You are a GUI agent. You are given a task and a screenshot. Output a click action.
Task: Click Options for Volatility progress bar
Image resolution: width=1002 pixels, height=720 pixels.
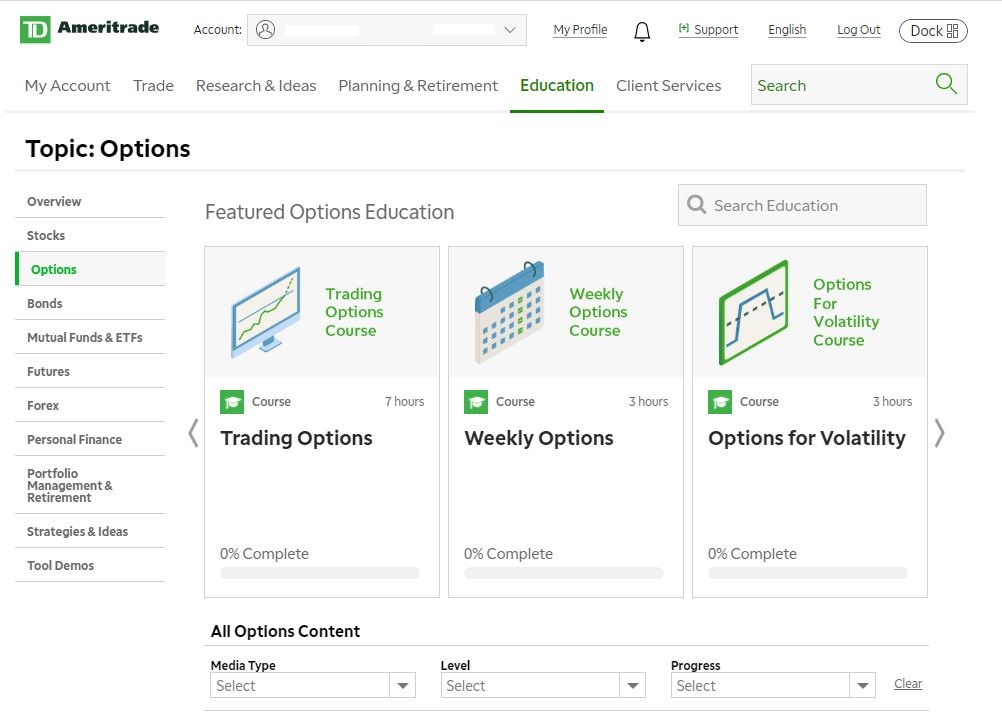tap(808, 573)
